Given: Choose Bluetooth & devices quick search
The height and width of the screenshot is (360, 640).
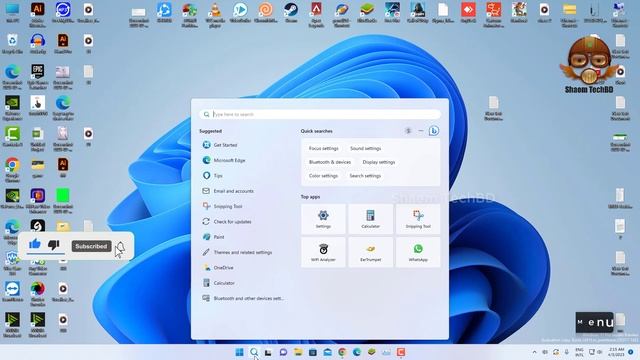Looking at the screenshot, I should point(330,162).
